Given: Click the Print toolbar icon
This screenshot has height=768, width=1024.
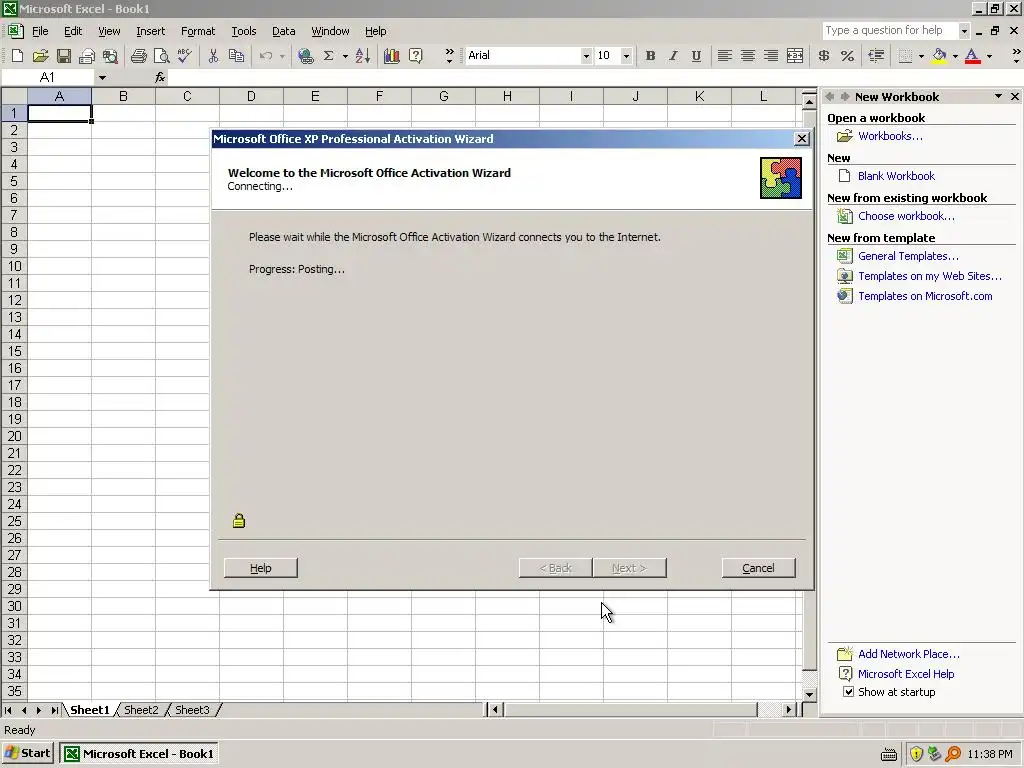Looking at the screenshot, I should coord(138,56).
